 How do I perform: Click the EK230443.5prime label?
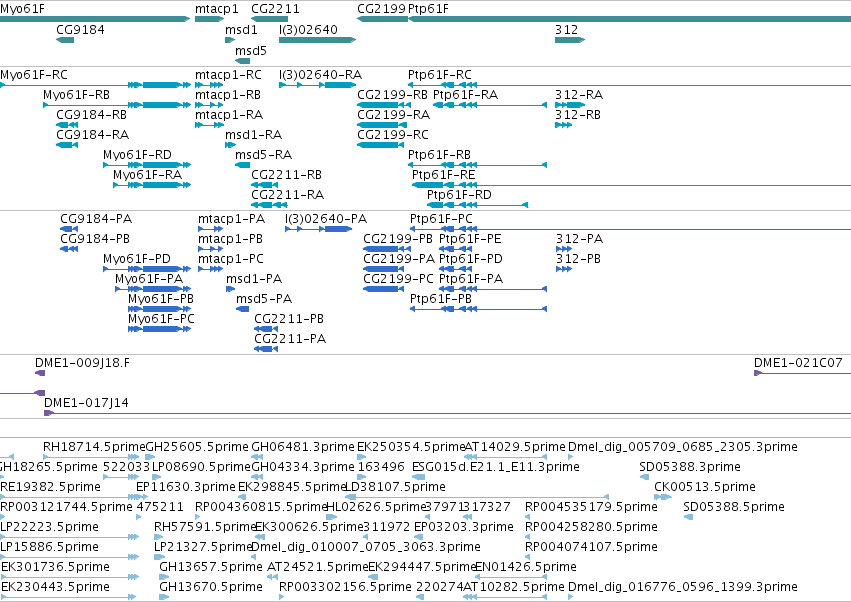coord(55,587)
